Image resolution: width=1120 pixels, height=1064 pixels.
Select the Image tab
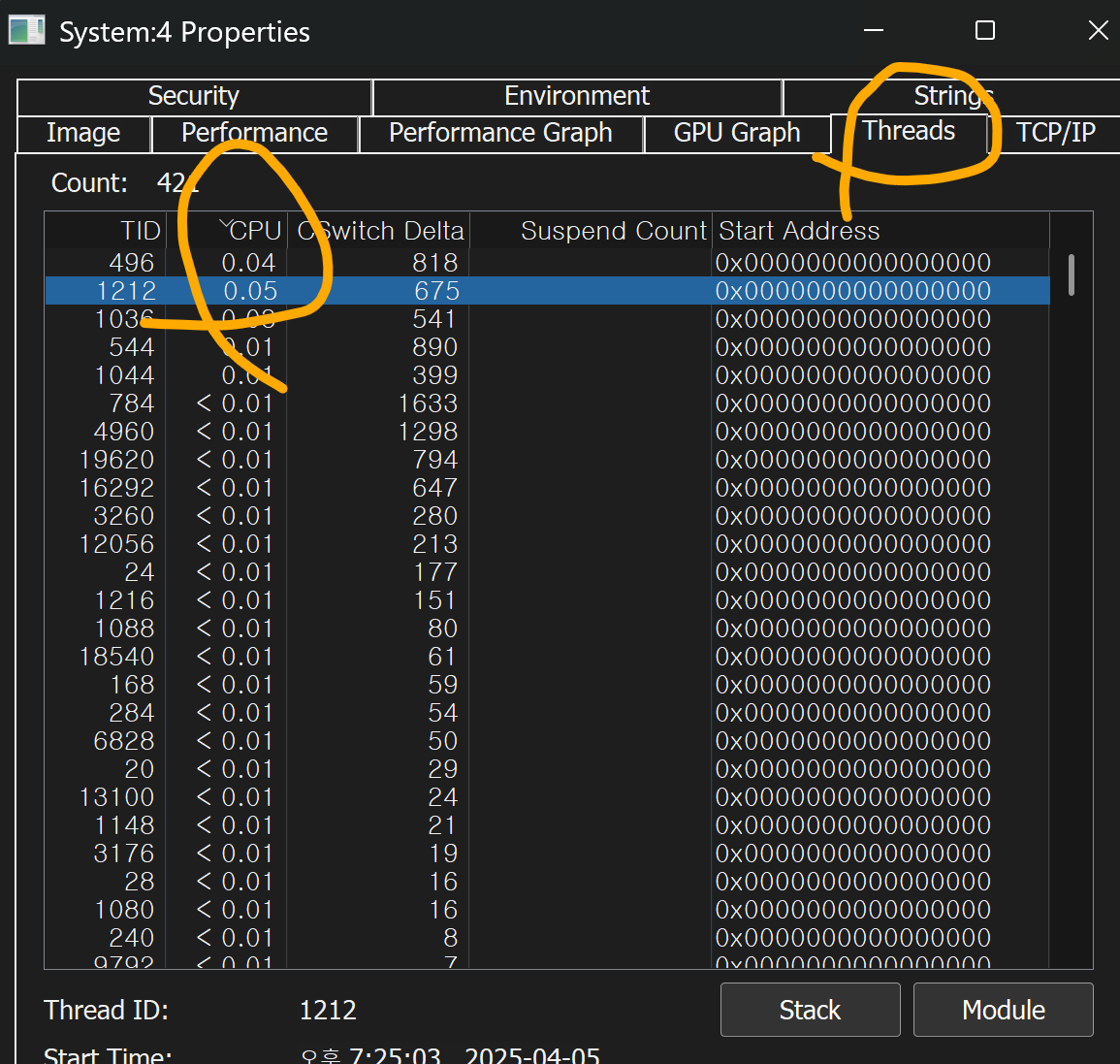[83, 133]
